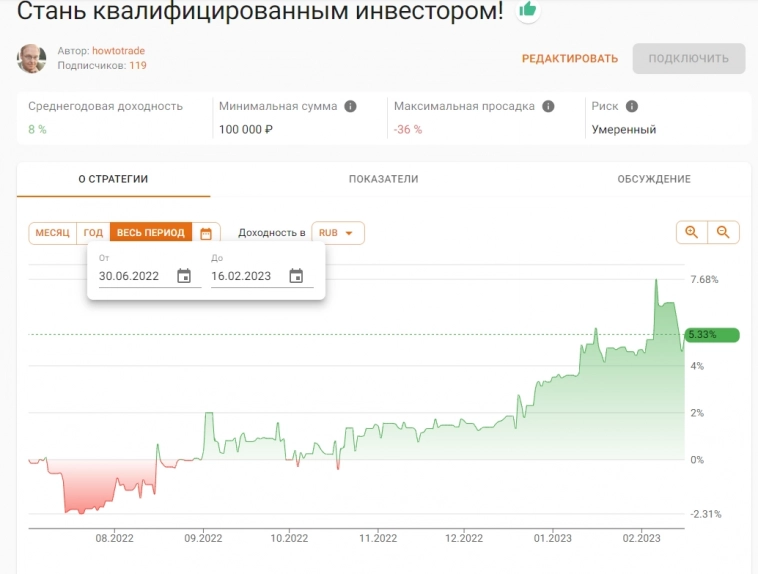Open the author avatar photo
This screenshot has height=574, width=758.
click(32, 59)
